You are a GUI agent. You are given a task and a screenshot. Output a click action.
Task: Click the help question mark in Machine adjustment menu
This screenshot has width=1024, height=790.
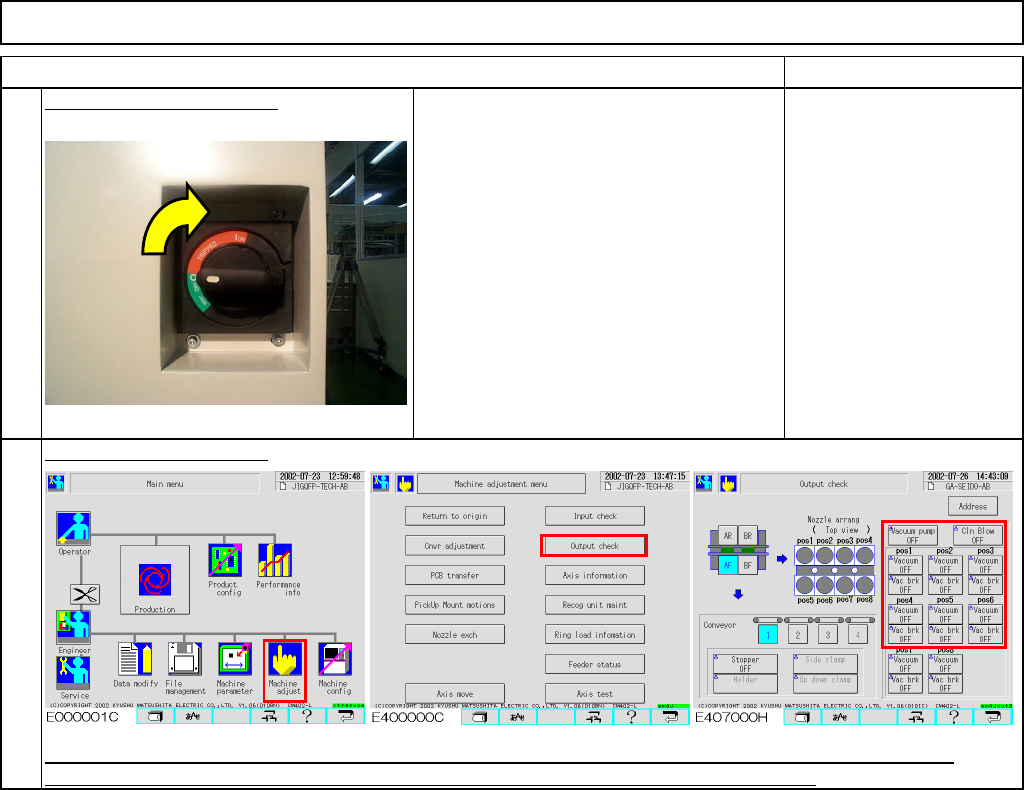[632, 717]
